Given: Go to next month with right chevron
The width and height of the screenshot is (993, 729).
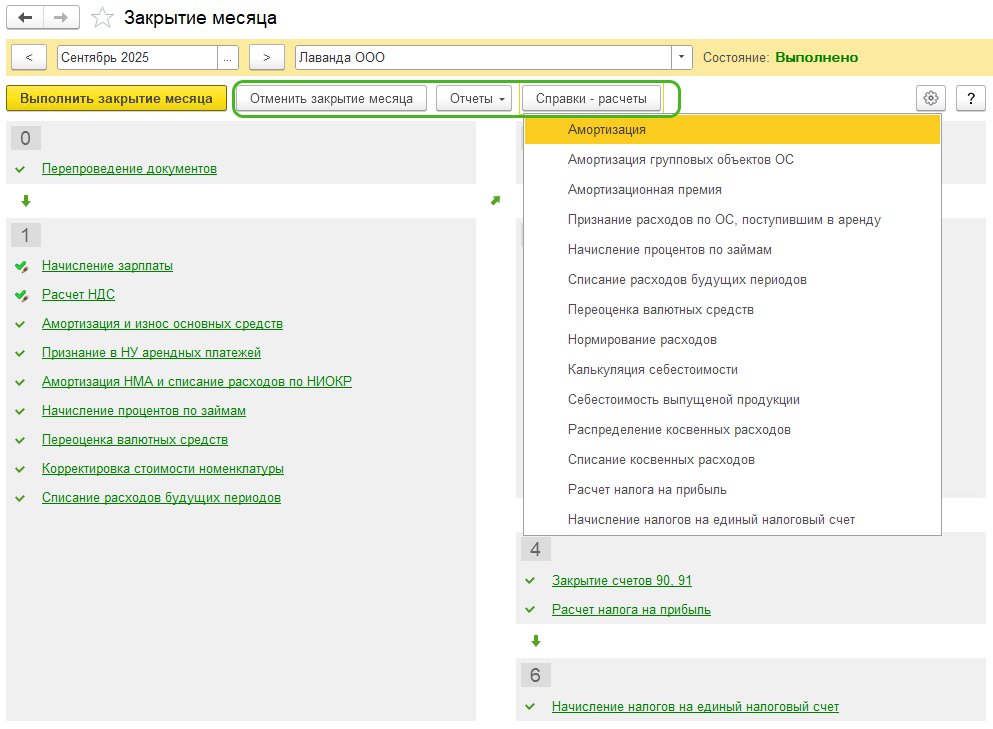Looking at the screenshot, I should [x=266, y=57].
